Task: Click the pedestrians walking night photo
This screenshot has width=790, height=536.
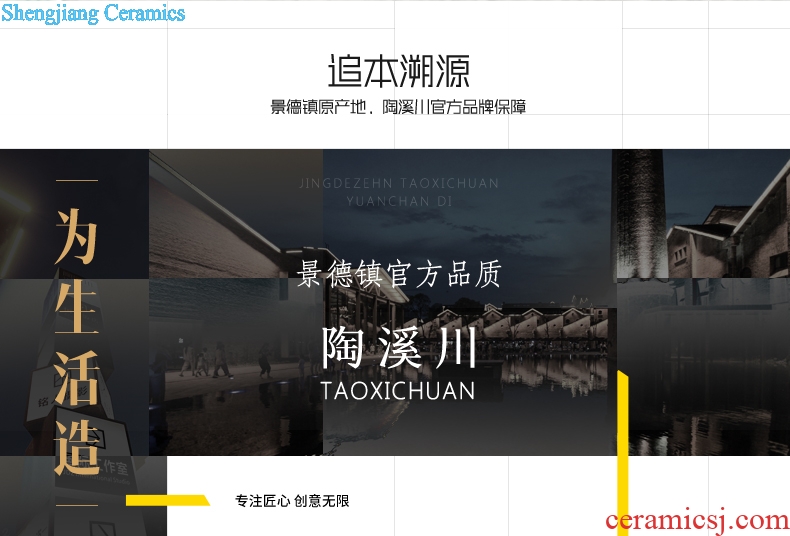Action: click(236, 367)
